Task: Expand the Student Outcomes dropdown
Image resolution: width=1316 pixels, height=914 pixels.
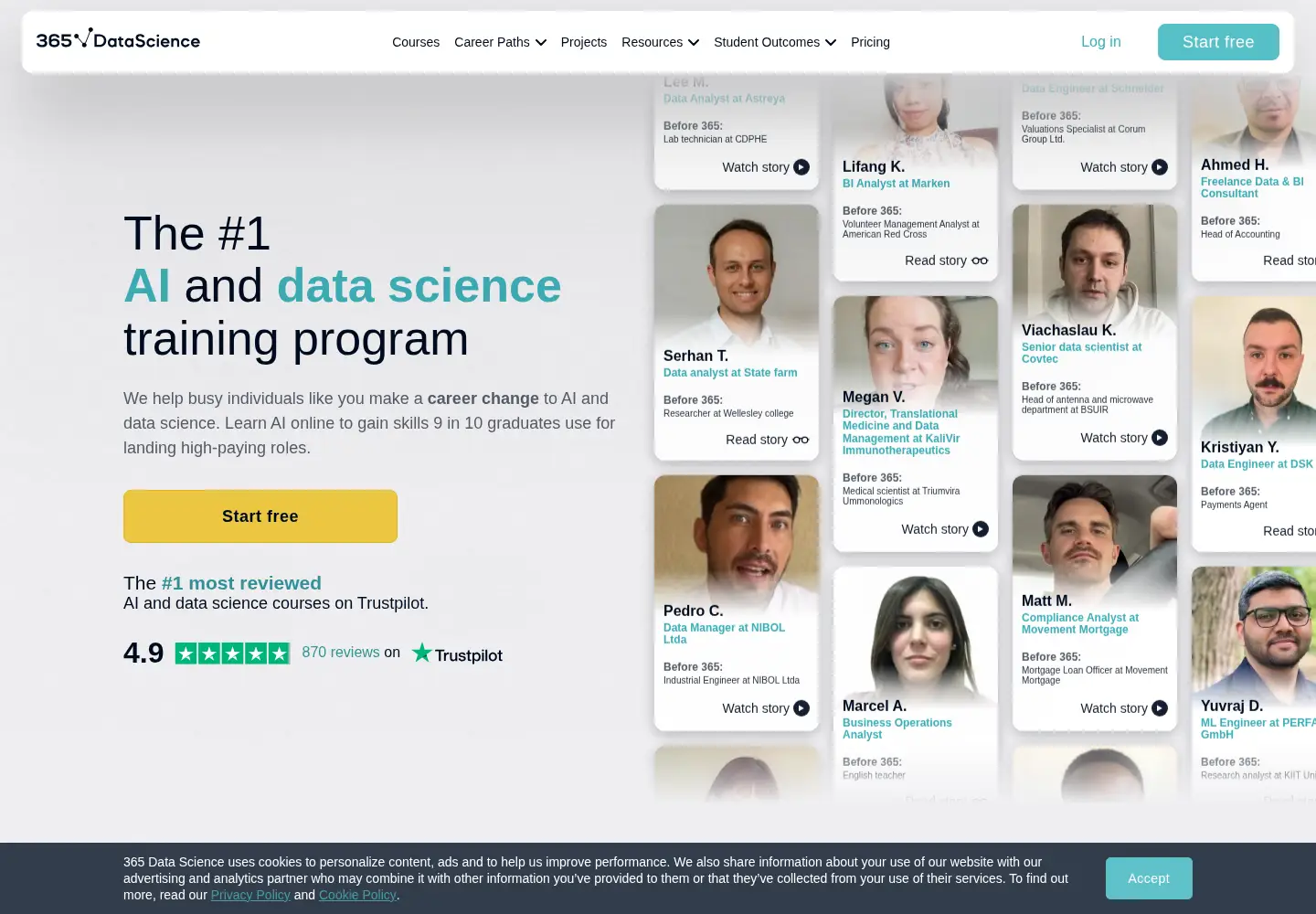Action: (x=775, y=42)
